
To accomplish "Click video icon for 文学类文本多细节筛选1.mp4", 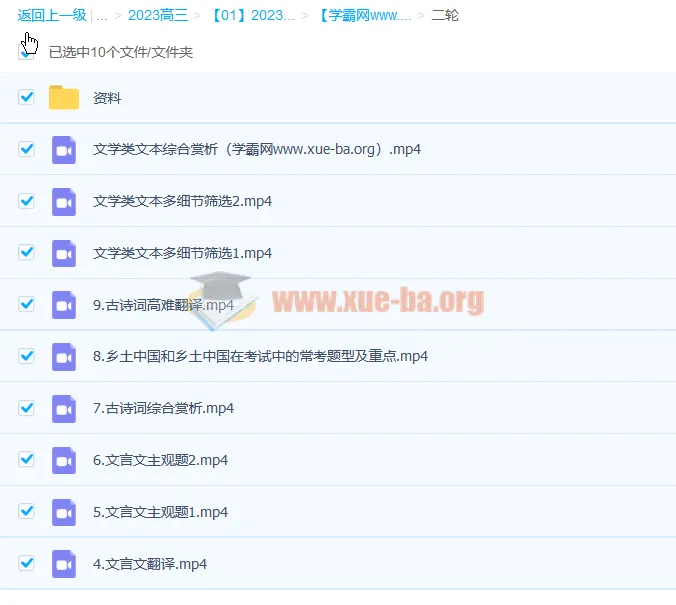I will pyautogui.click(x=64, y=253).
